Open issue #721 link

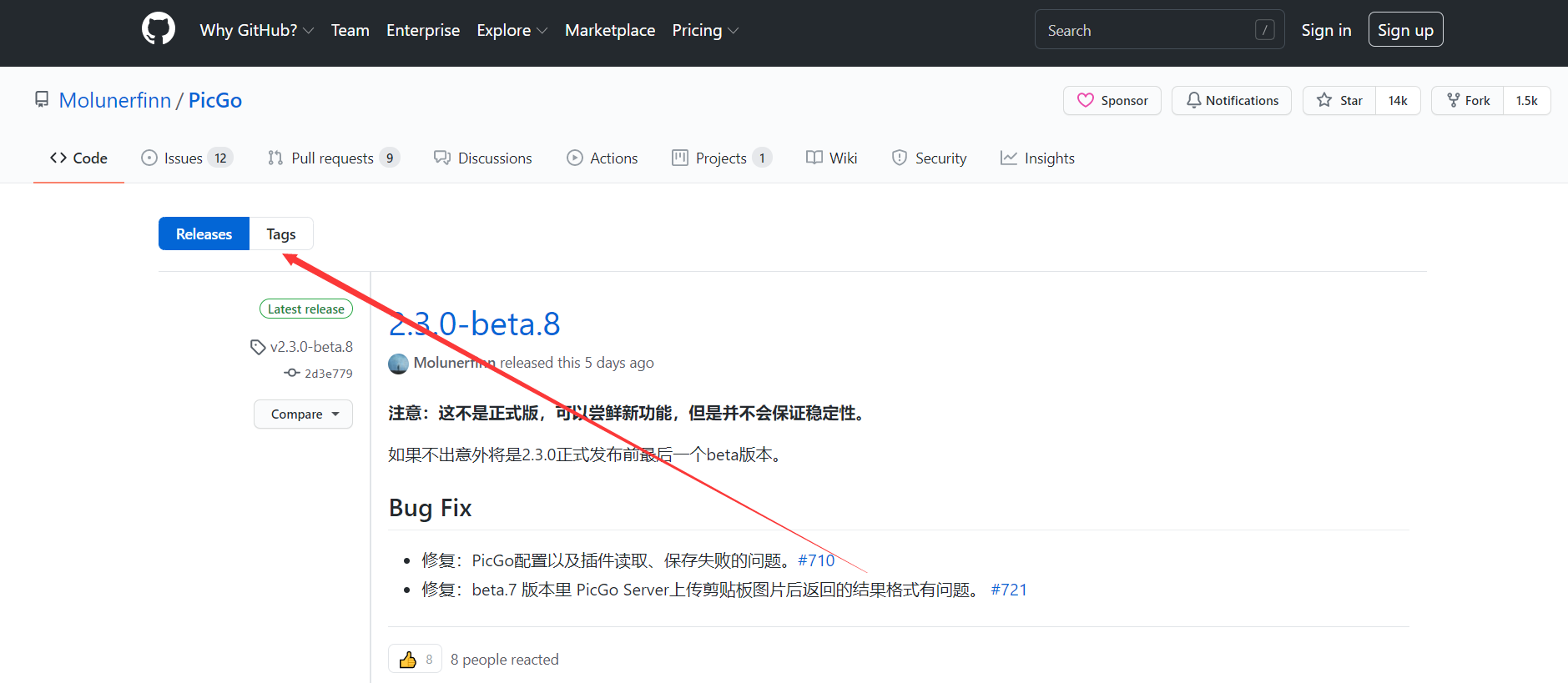point(1009,590)
